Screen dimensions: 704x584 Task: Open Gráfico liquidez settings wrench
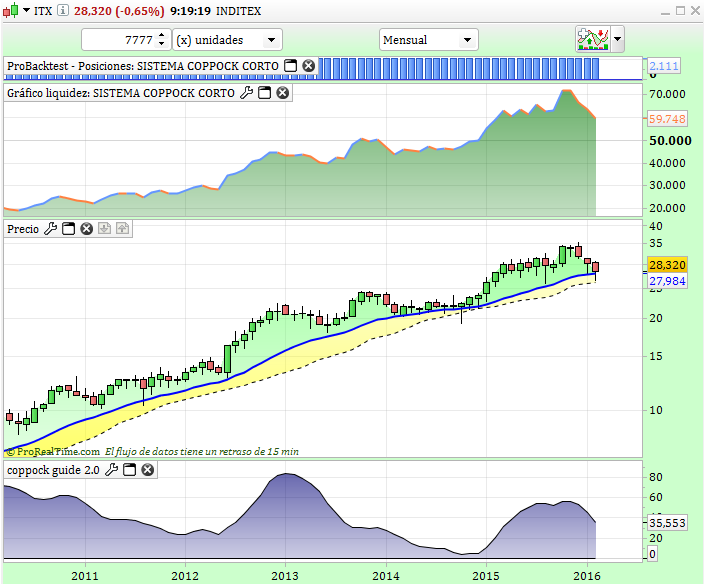pos(246,93)
